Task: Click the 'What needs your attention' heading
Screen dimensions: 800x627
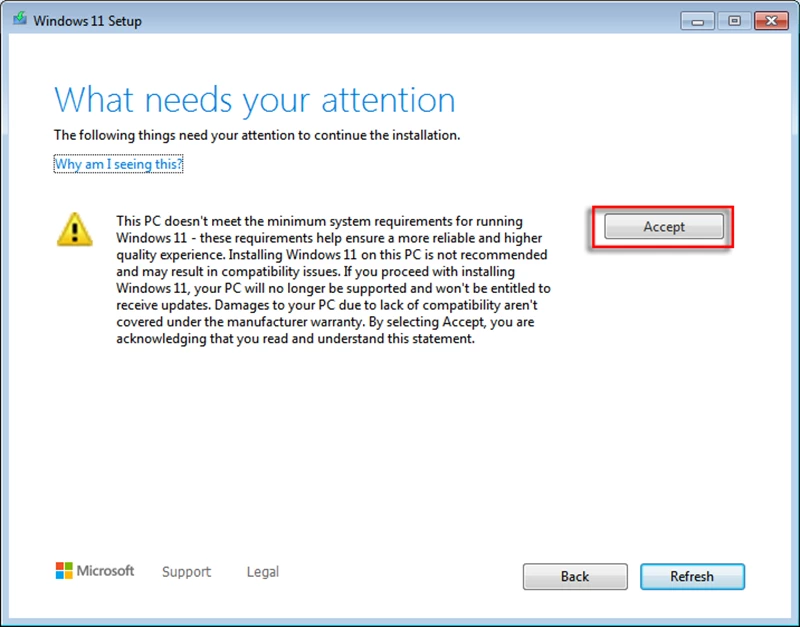Action: [255, 100]
